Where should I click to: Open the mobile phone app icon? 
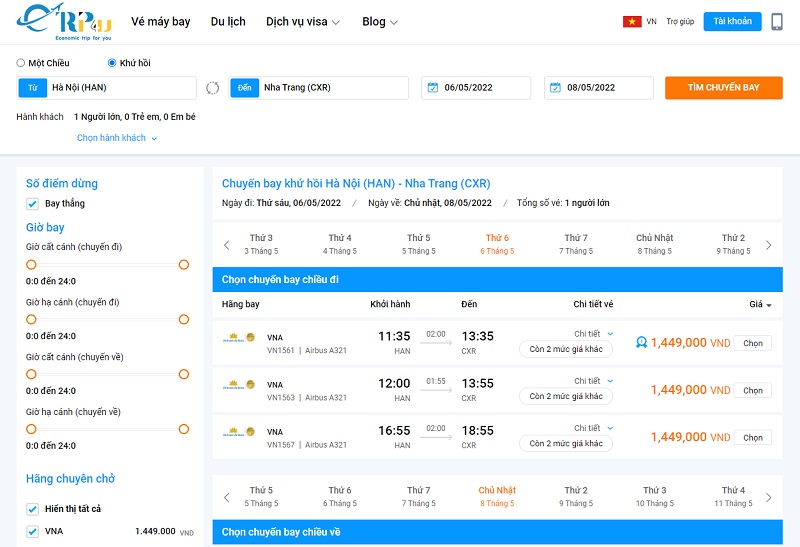(777, 22)
